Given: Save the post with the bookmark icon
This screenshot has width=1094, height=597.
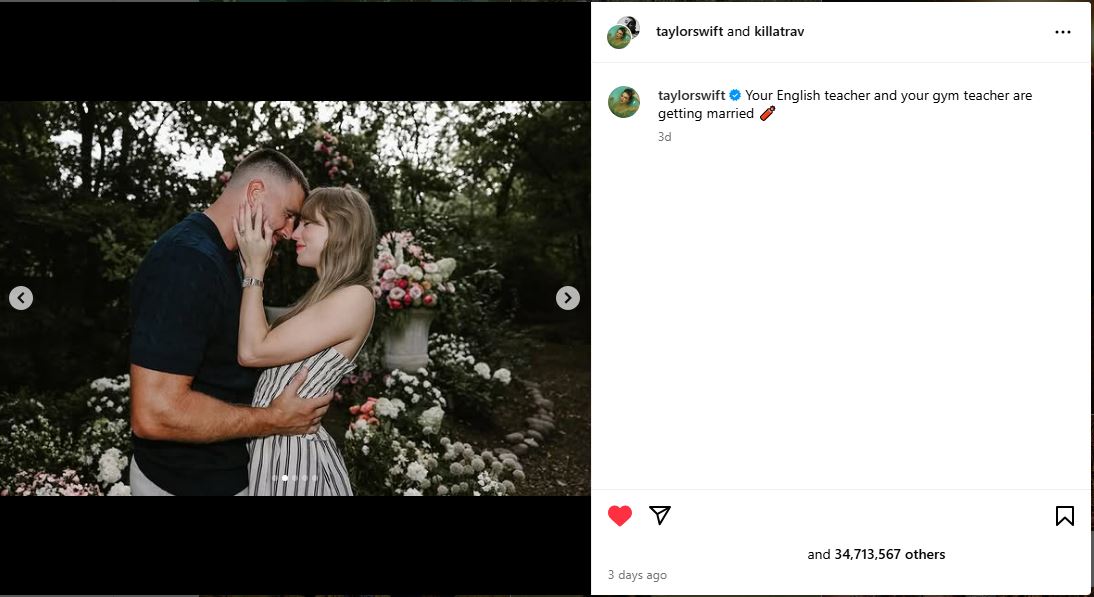Looking at the screenshot, I should tap(1065, 516).
